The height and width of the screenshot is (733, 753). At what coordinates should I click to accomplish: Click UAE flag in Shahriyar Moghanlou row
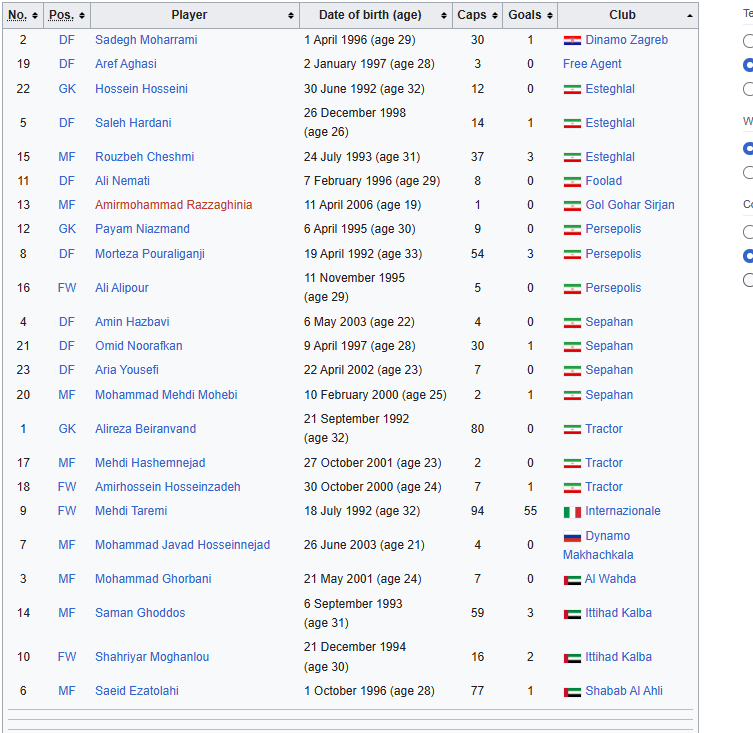pyautogui.click(x=572, y=658)
